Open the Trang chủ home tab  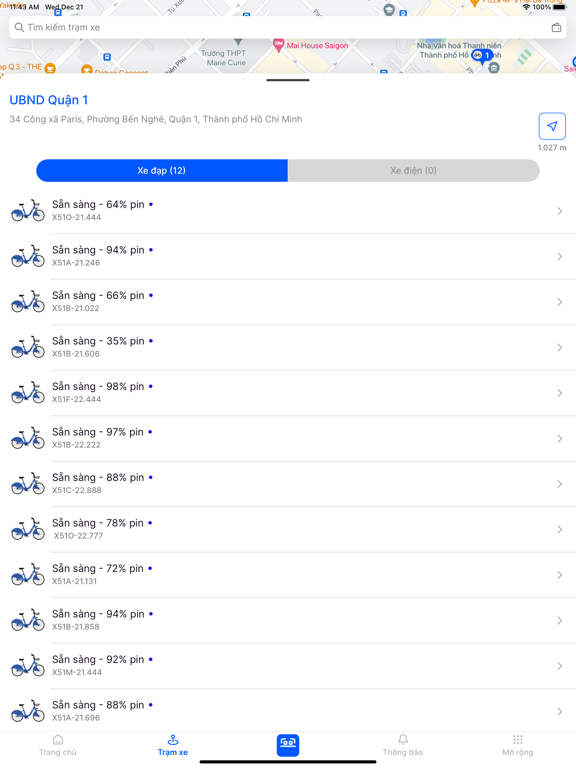(58, 745)
